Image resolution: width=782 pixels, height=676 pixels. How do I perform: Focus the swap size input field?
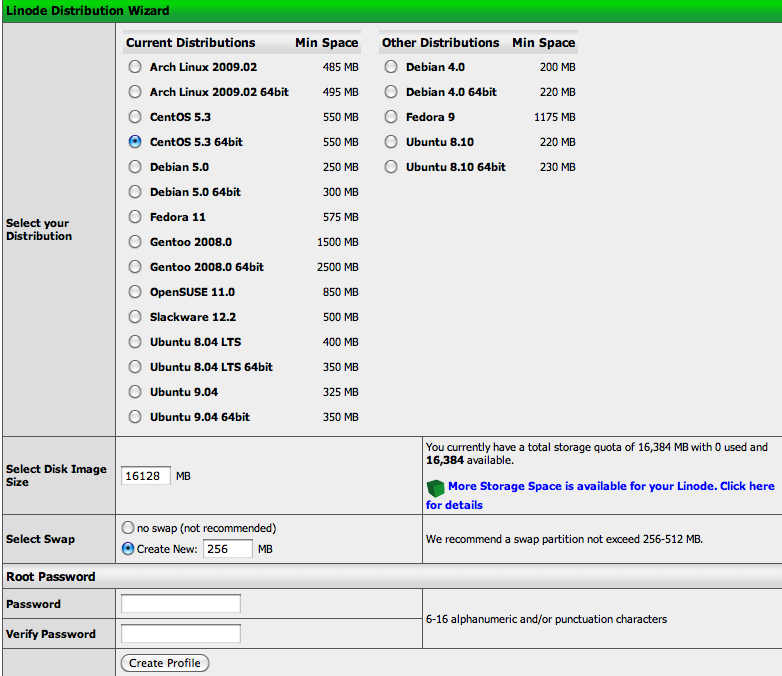(x=227, y=549)
